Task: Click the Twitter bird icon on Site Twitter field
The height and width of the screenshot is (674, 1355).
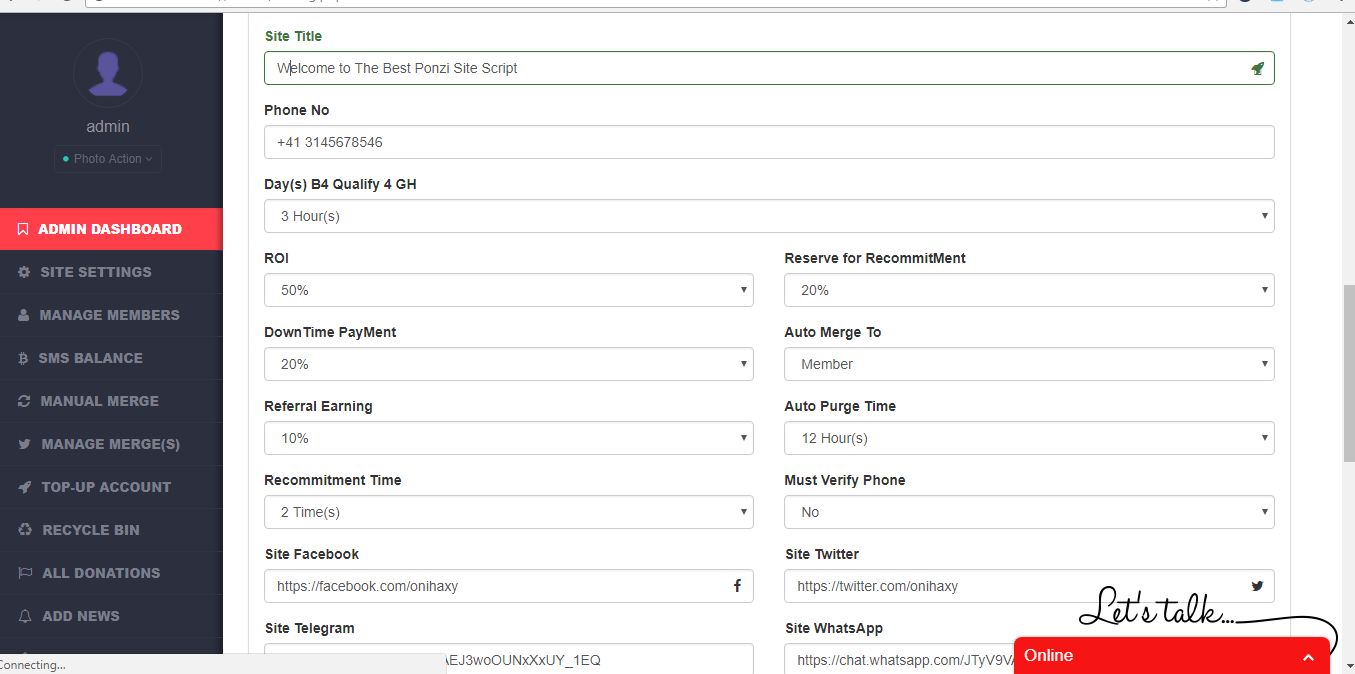Action: 1256,586
